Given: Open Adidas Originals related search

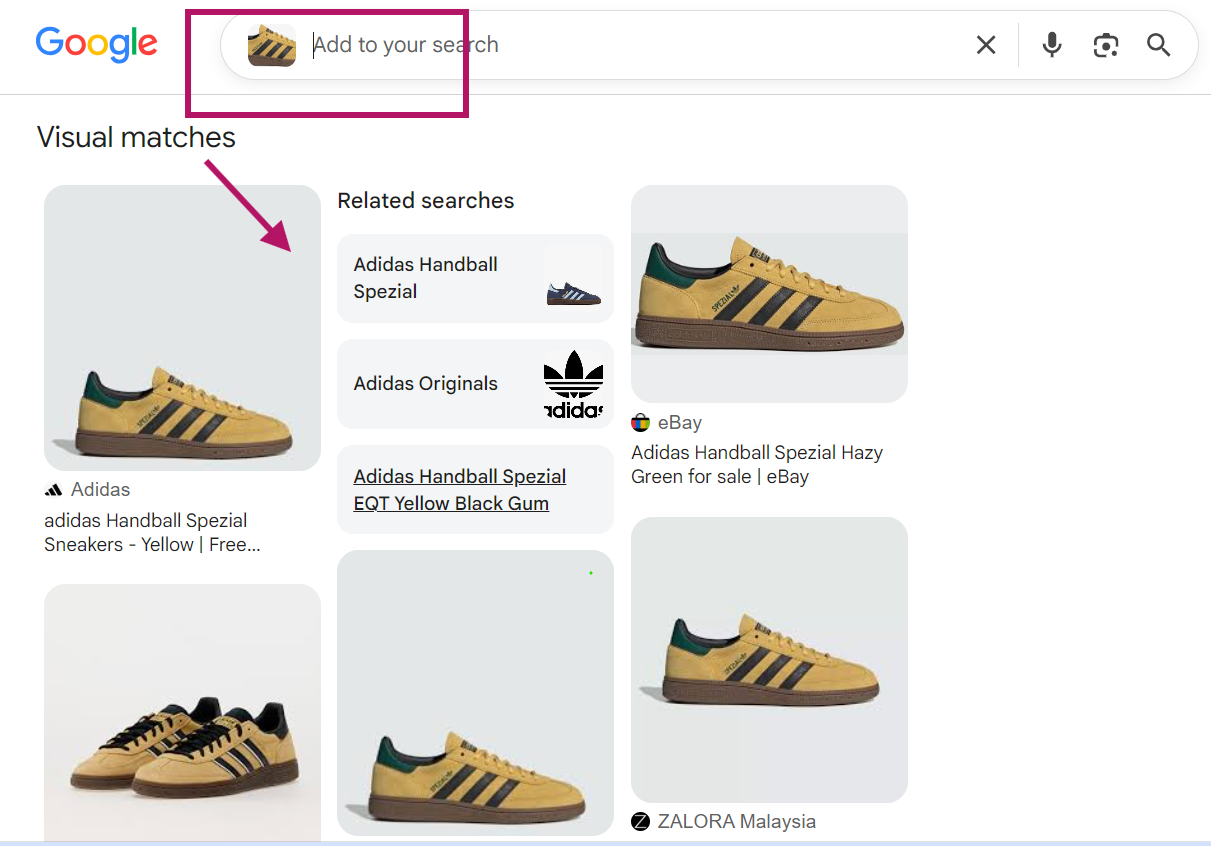Looking at the screenshot, I should click(475, 384).
